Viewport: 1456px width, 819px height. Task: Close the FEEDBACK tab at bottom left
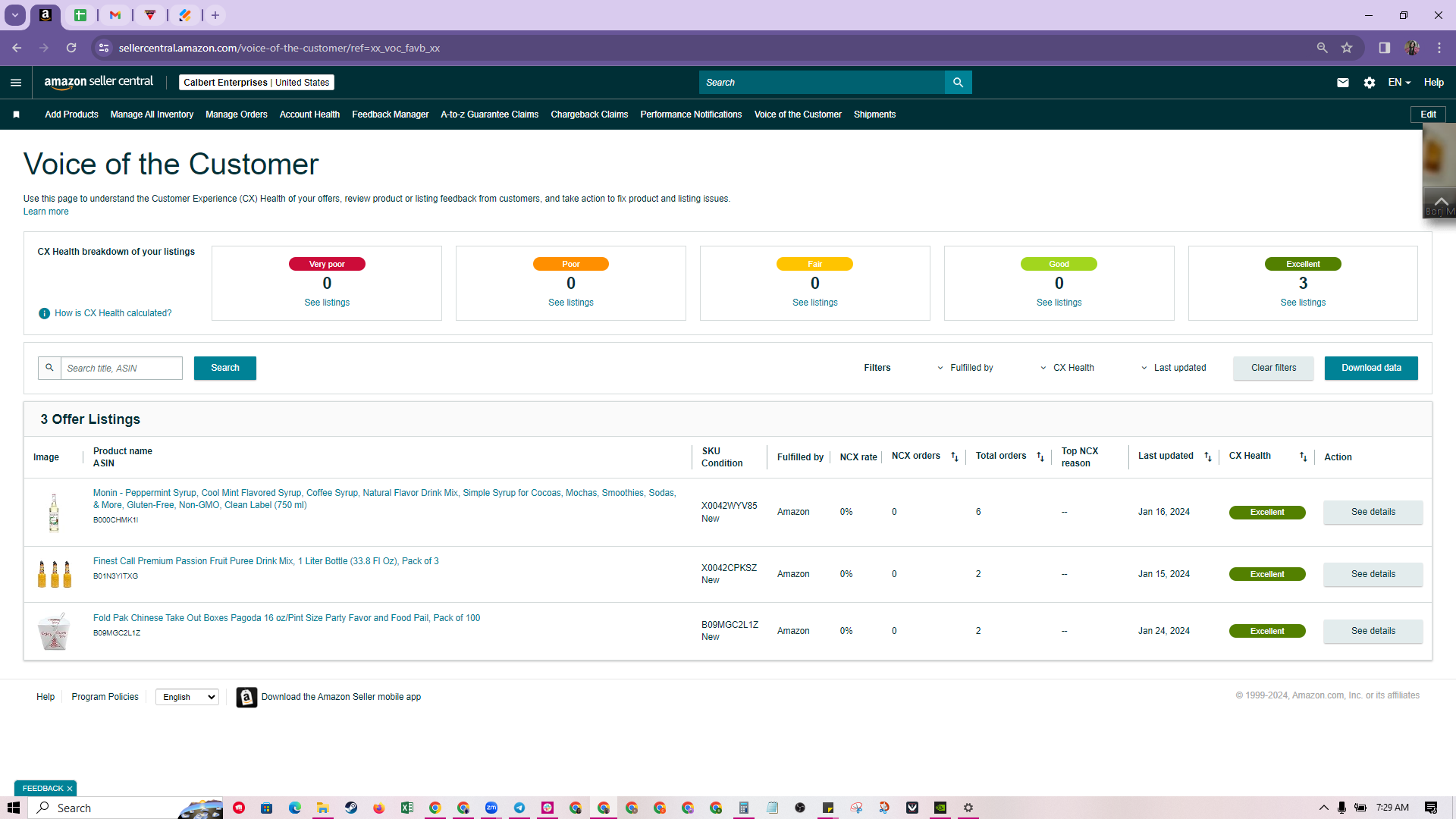[70, 789]
